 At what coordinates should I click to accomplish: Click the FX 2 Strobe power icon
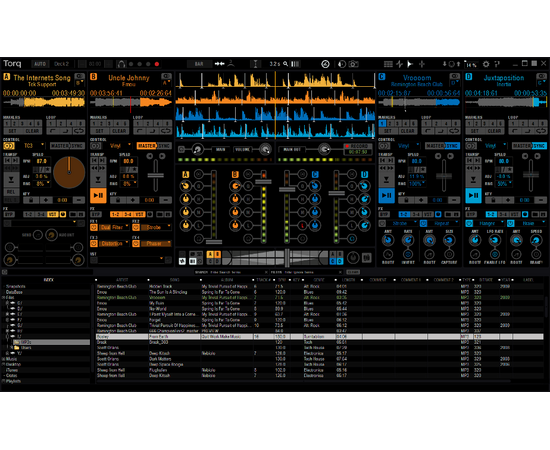click(x=136, y=227)
